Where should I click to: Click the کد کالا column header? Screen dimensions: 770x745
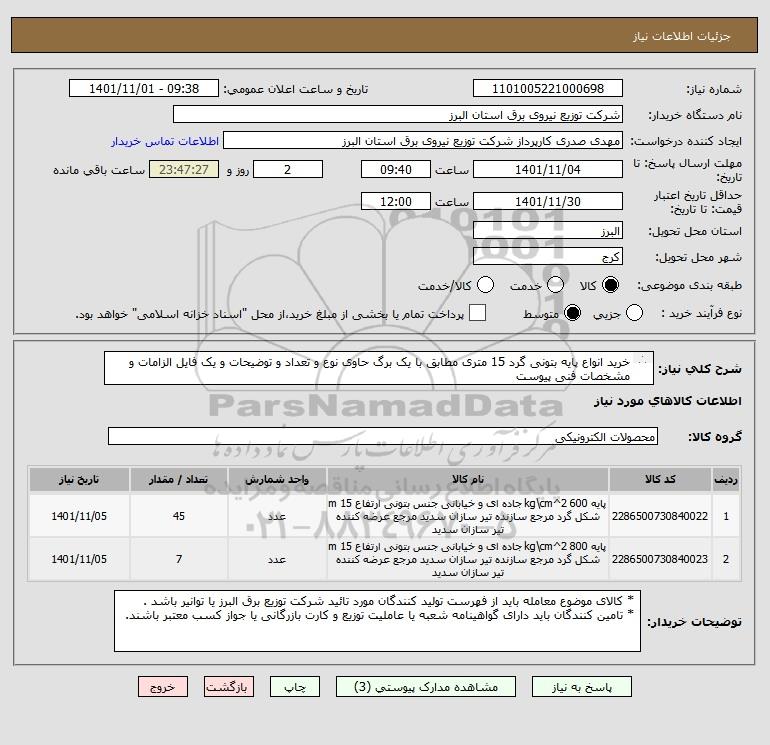pos(660,479)
